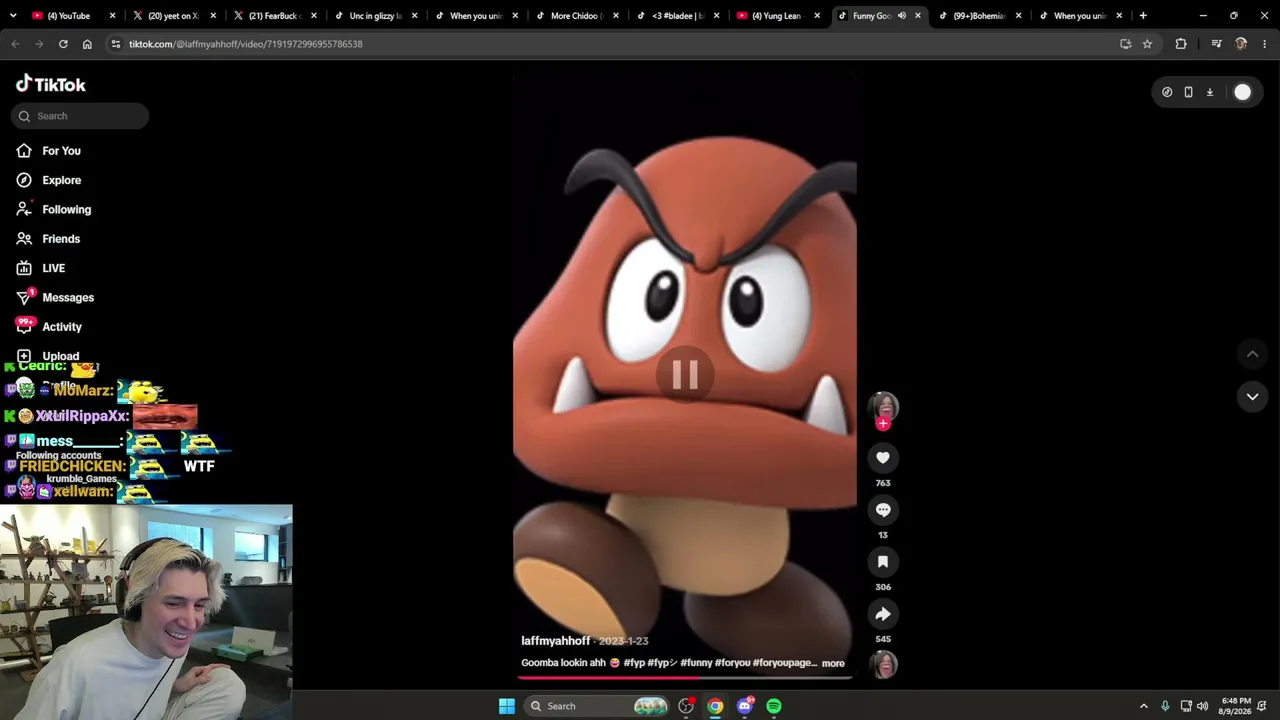The image size is (1280, 720).
Task: Show hidden system tray icons
Action: 1144,706
